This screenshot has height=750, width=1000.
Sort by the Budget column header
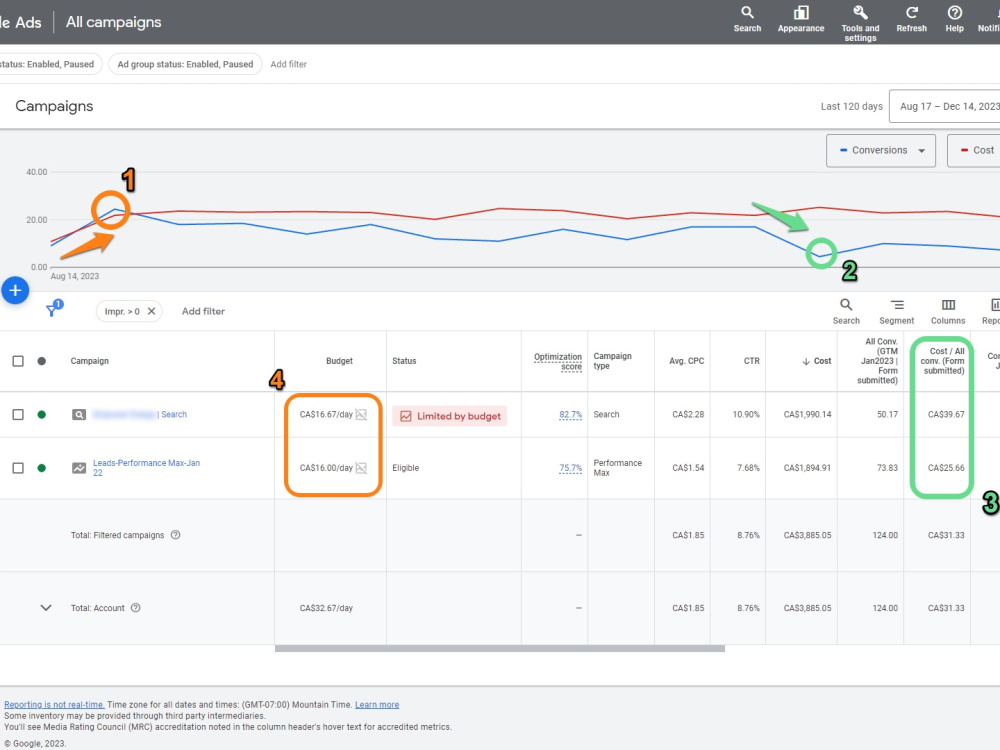pyautogui.click(x=339, y=361)
